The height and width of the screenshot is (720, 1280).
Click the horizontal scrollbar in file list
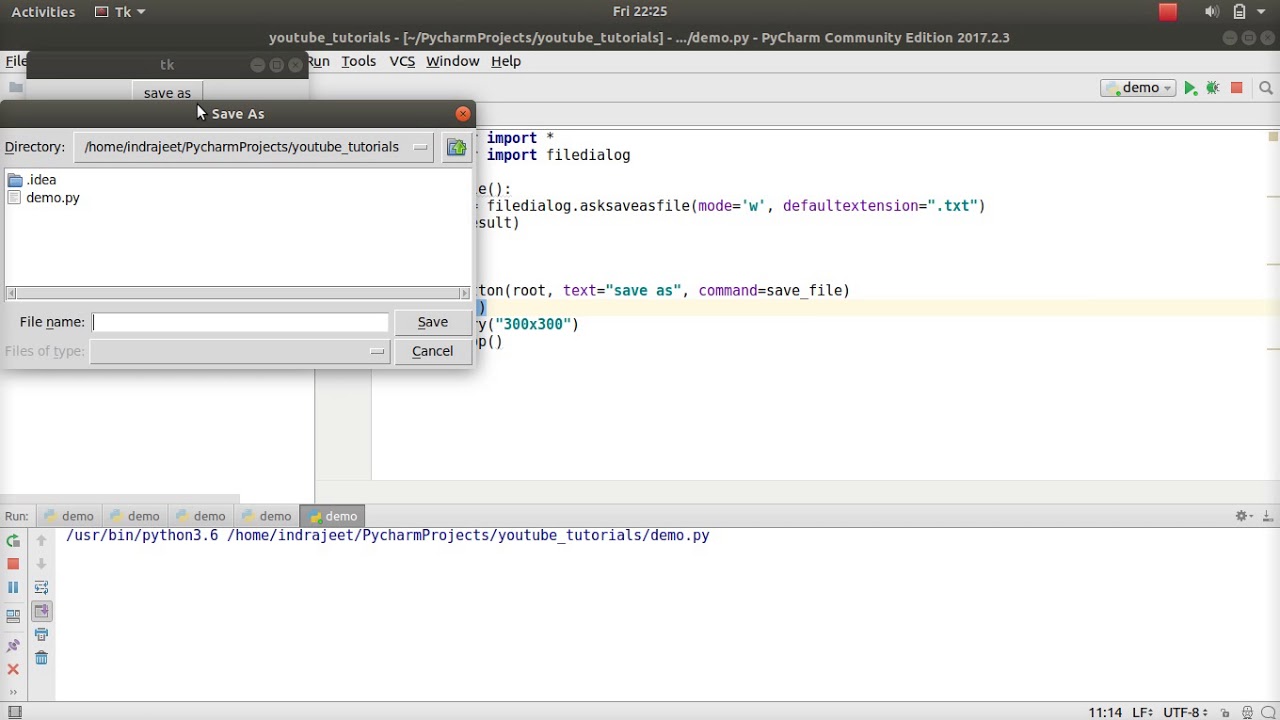[x=238, y=293]
